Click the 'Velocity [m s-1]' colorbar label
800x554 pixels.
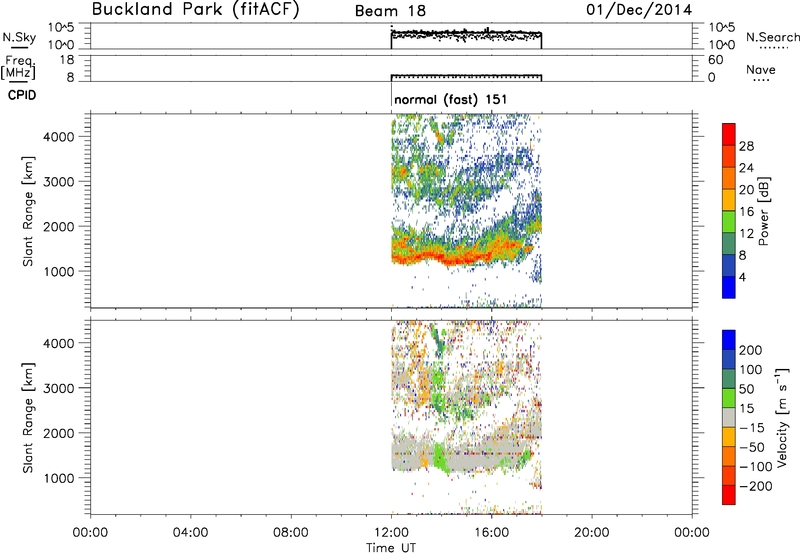(782, 417)
